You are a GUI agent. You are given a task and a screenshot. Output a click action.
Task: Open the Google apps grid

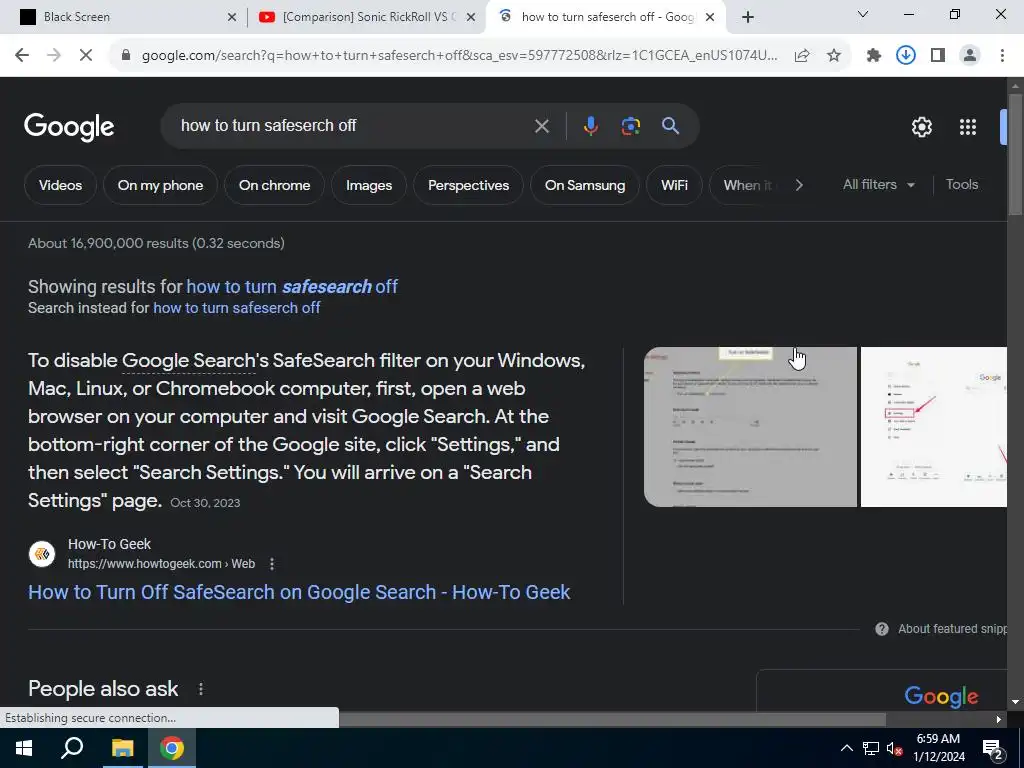(968, 127)
